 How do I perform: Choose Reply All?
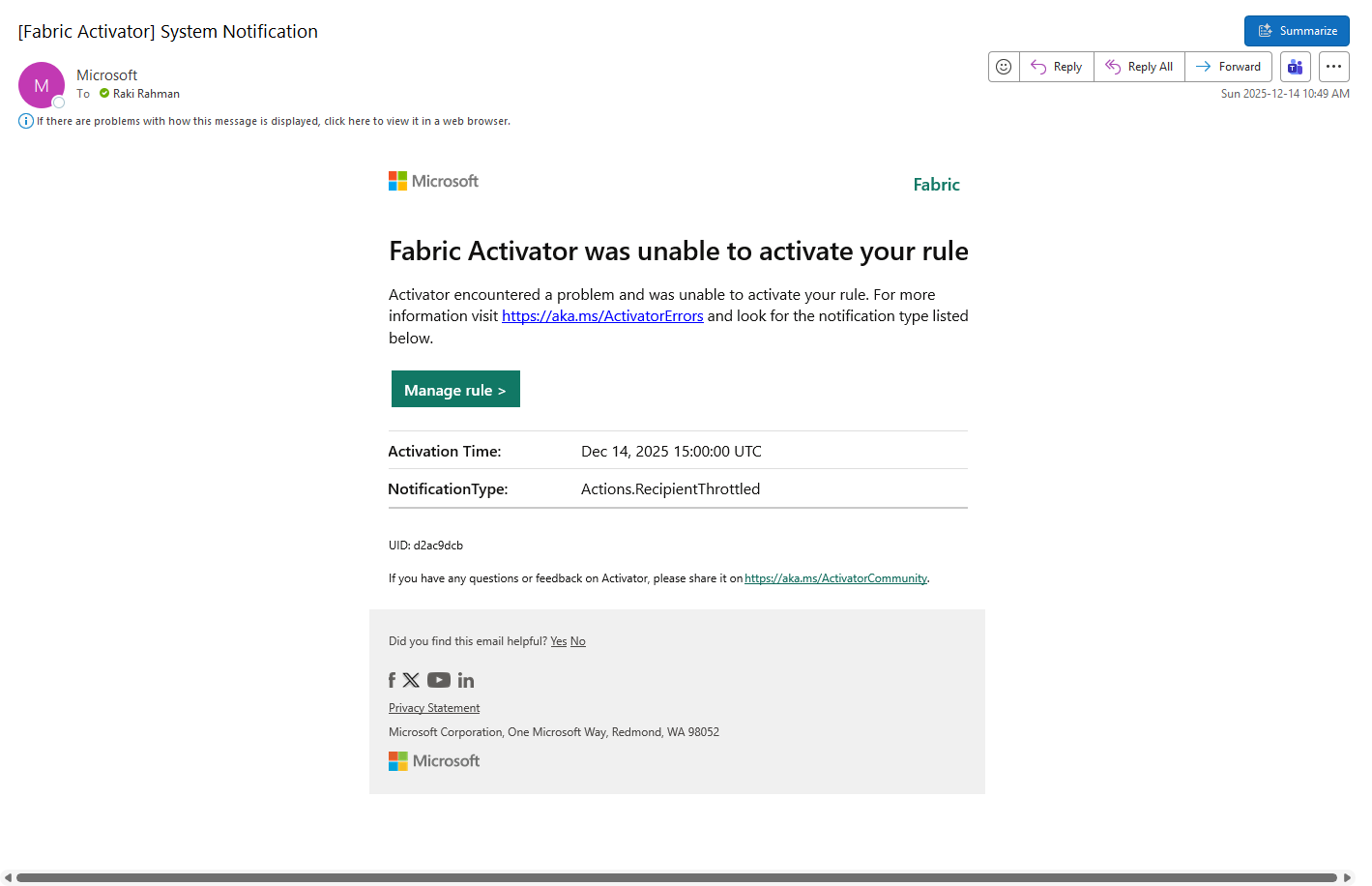1139,67
